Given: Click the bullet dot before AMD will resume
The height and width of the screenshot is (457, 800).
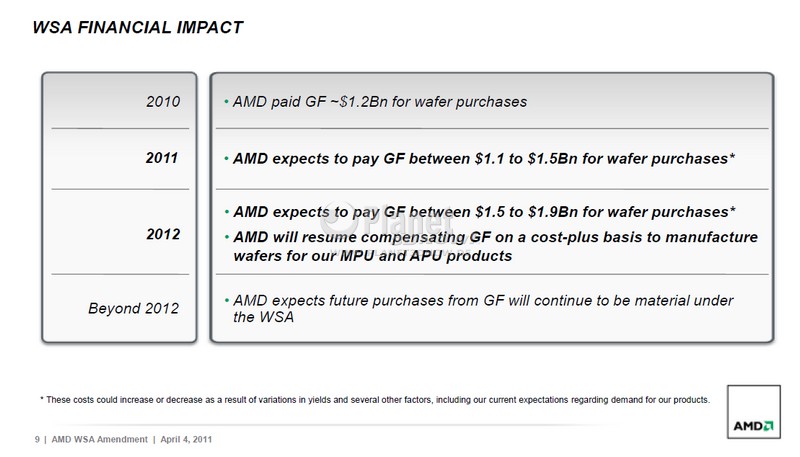Looking at the screenshot, I should tap(227, 237).
